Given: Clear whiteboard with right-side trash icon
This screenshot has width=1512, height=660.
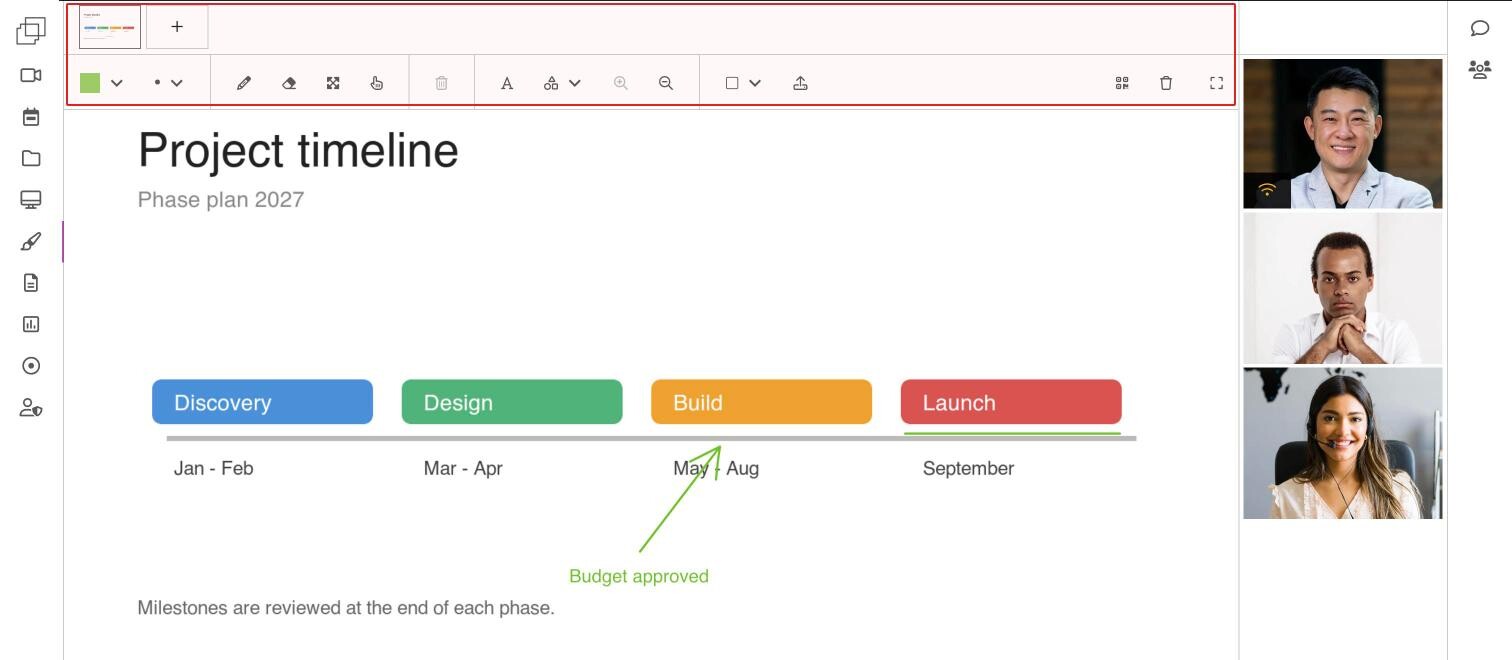Looking at the screenshot, I should [1166, 83].
